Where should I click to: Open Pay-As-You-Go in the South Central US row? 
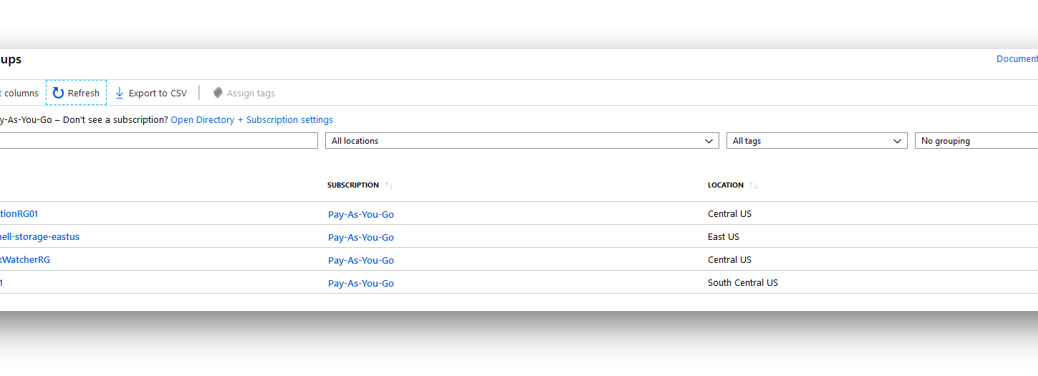point(361,283)
